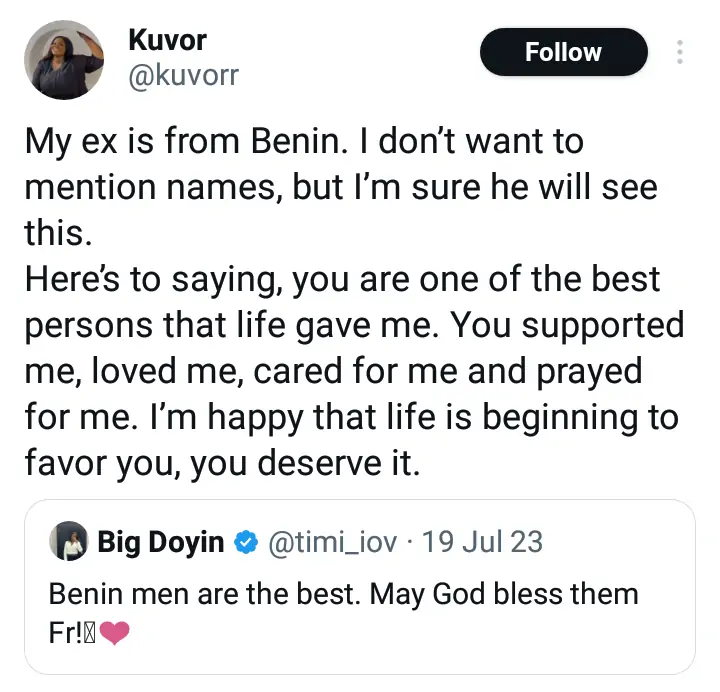Click the blue verified badge
This screenshot has width=720, height=692.
pyautogui.click(x=244, y=543)
